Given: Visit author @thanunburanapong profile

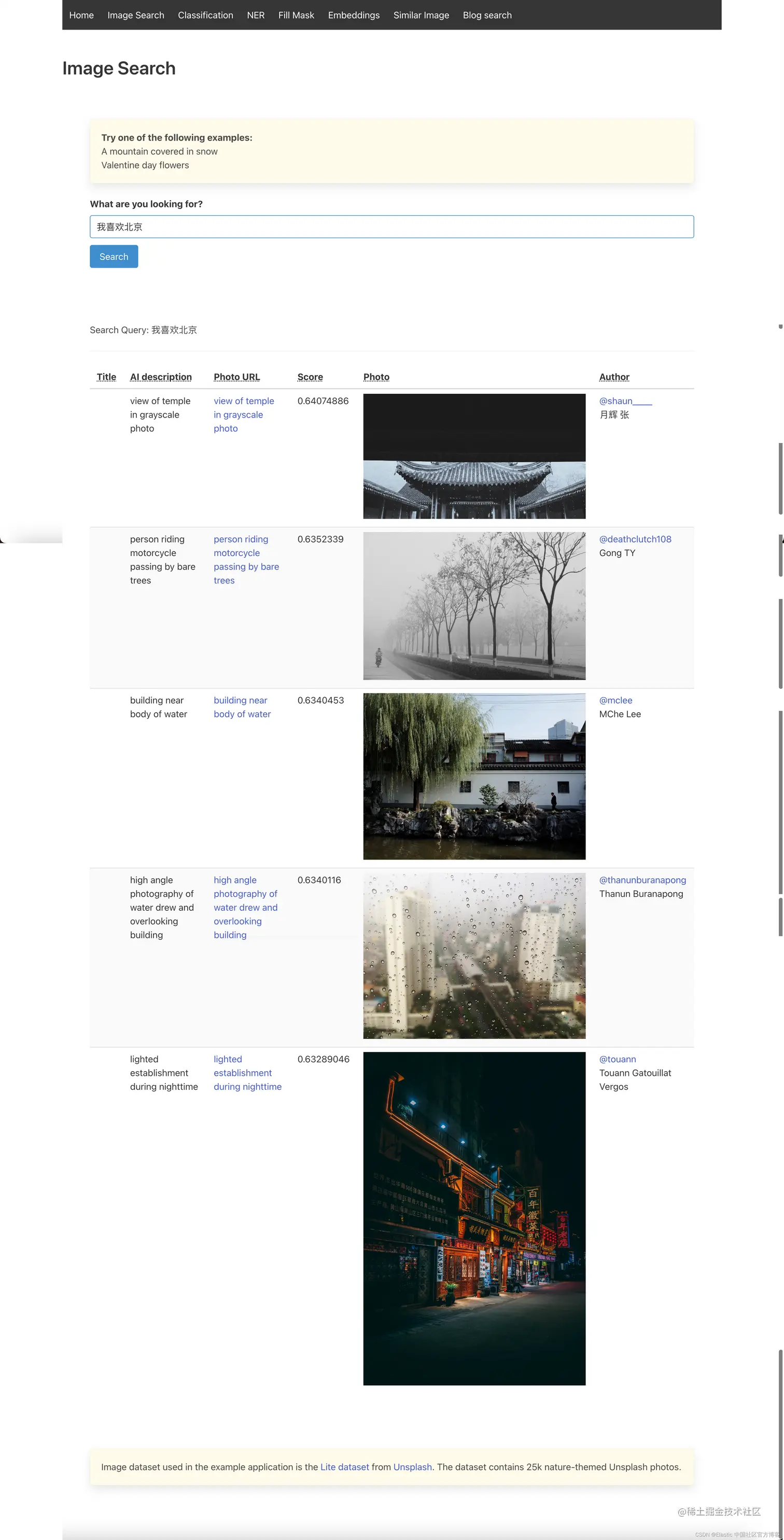Looking at the screenshot, I should pyautogui.click(x=642, y=879).
